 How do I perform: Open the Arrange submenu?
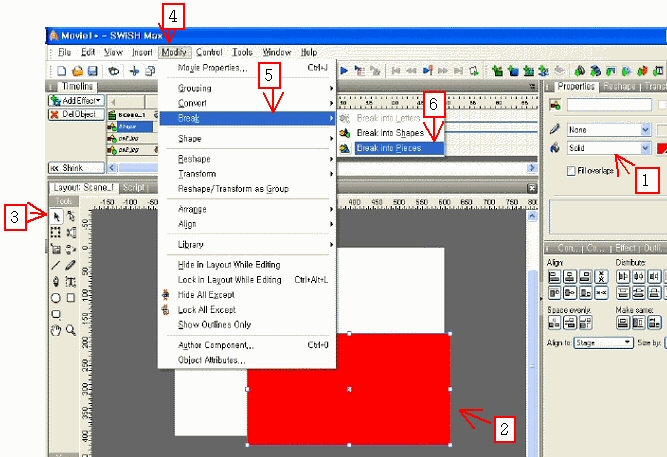click(x=248, y=209)
